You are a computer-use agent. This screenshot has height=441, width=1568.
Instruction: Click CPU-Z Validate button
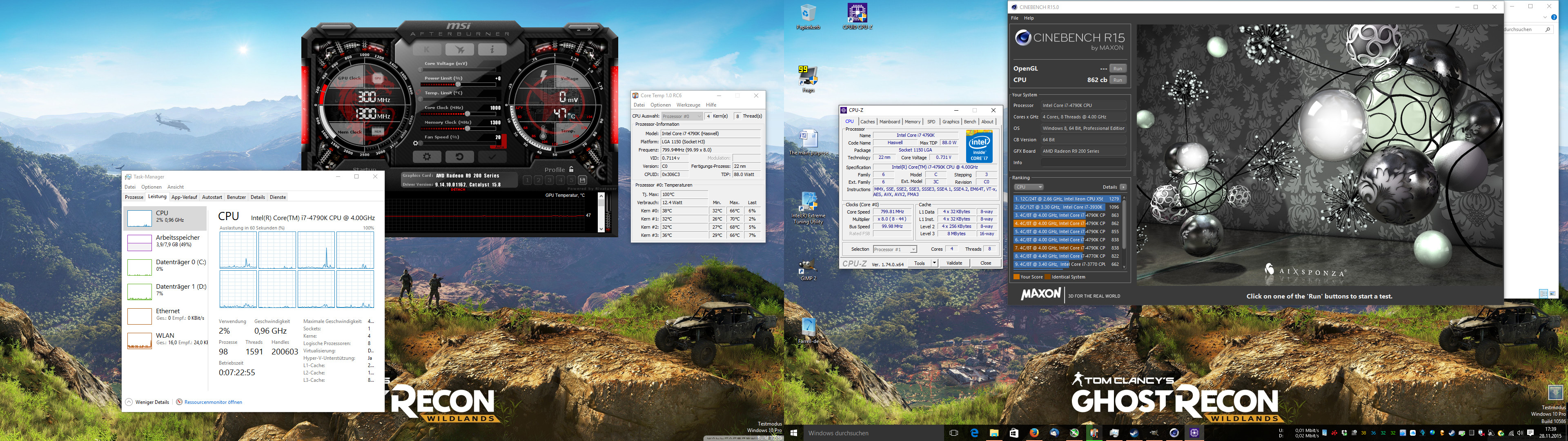pos(954,263)
